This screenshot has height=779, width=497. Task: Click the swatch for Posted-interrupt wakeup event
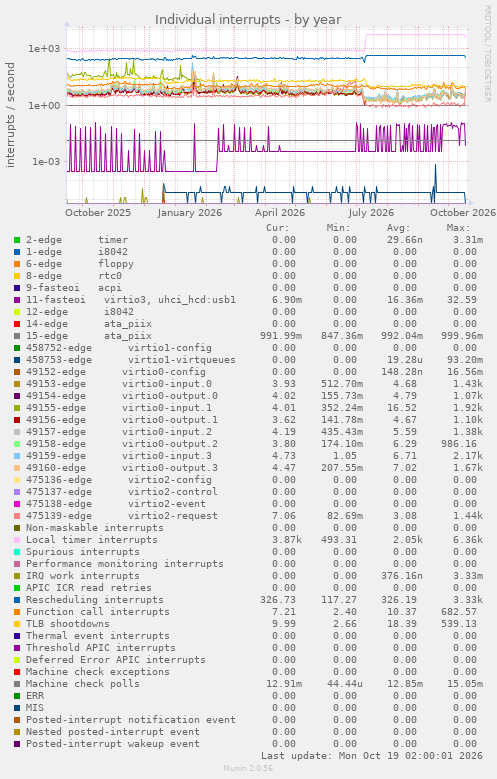click(x=17, y=744)
